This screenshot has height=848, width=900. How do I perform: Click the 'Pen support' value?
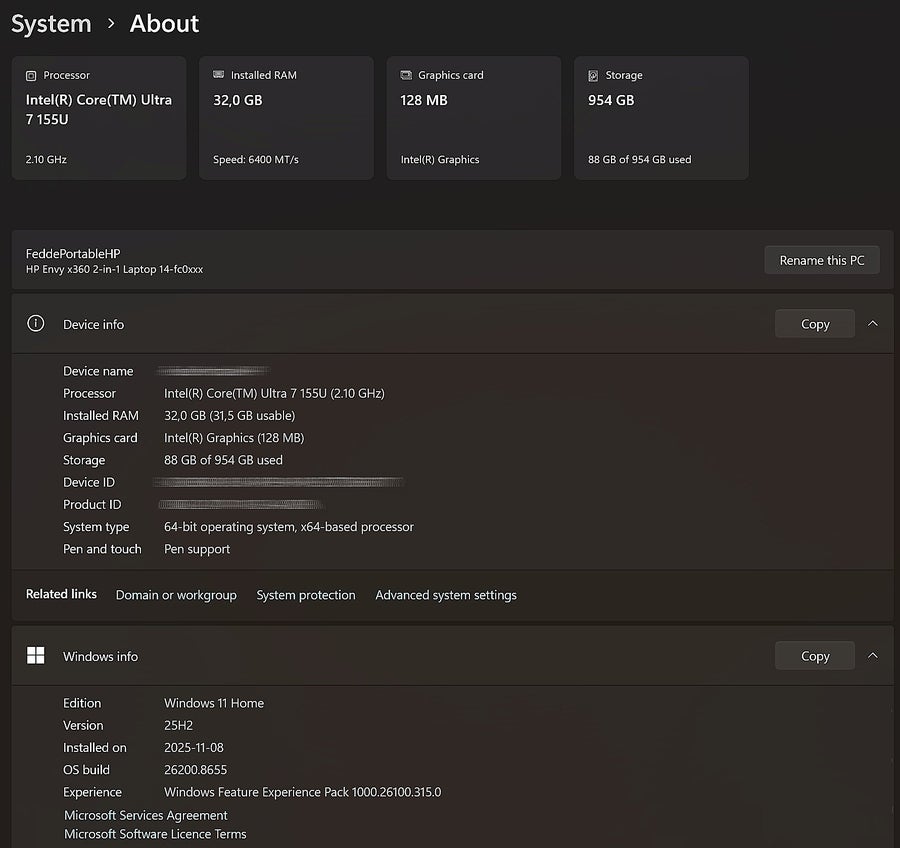[197, 549]
